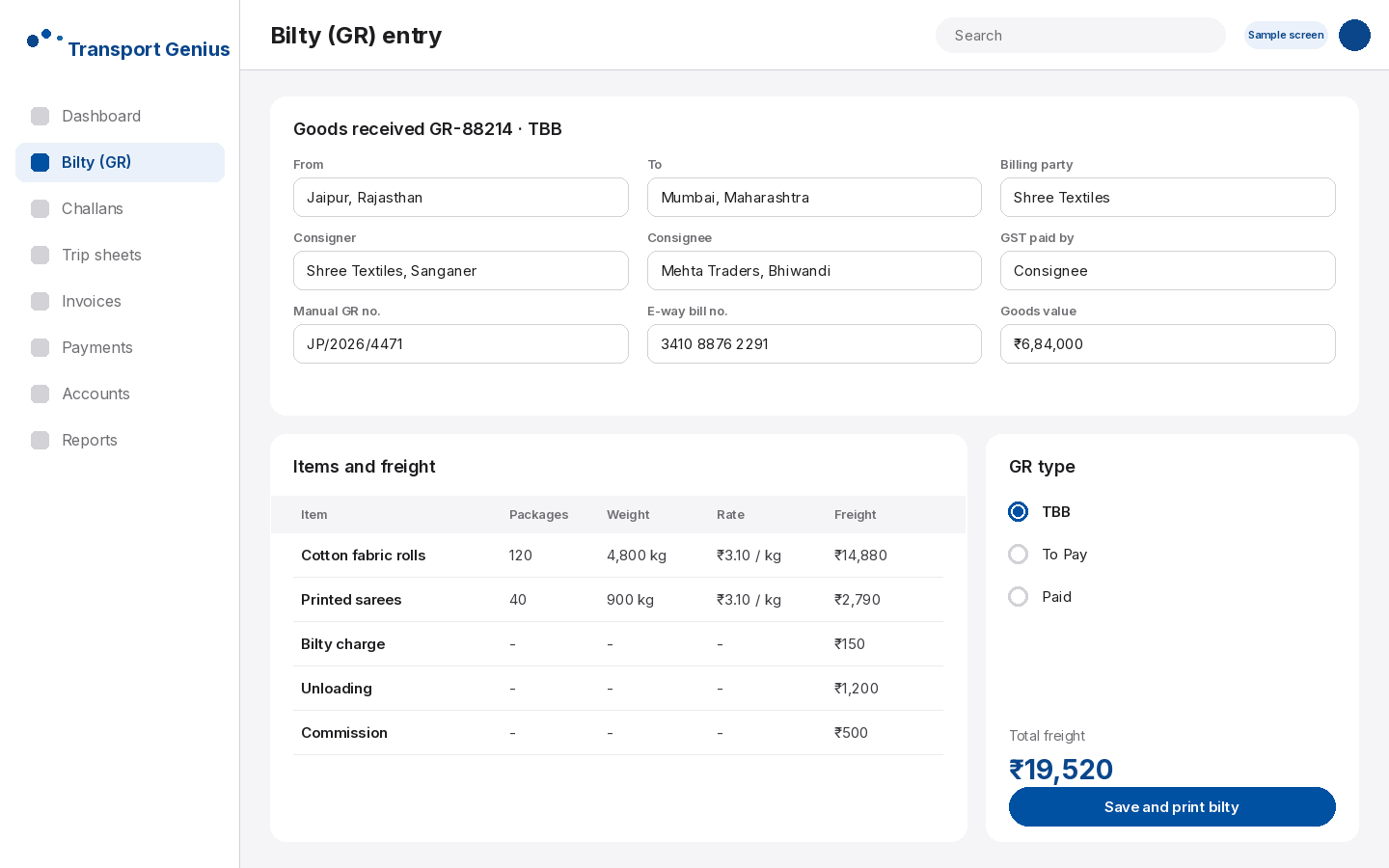
Task: Click the Dashboard sidebar icon
Action: (40, 116)
